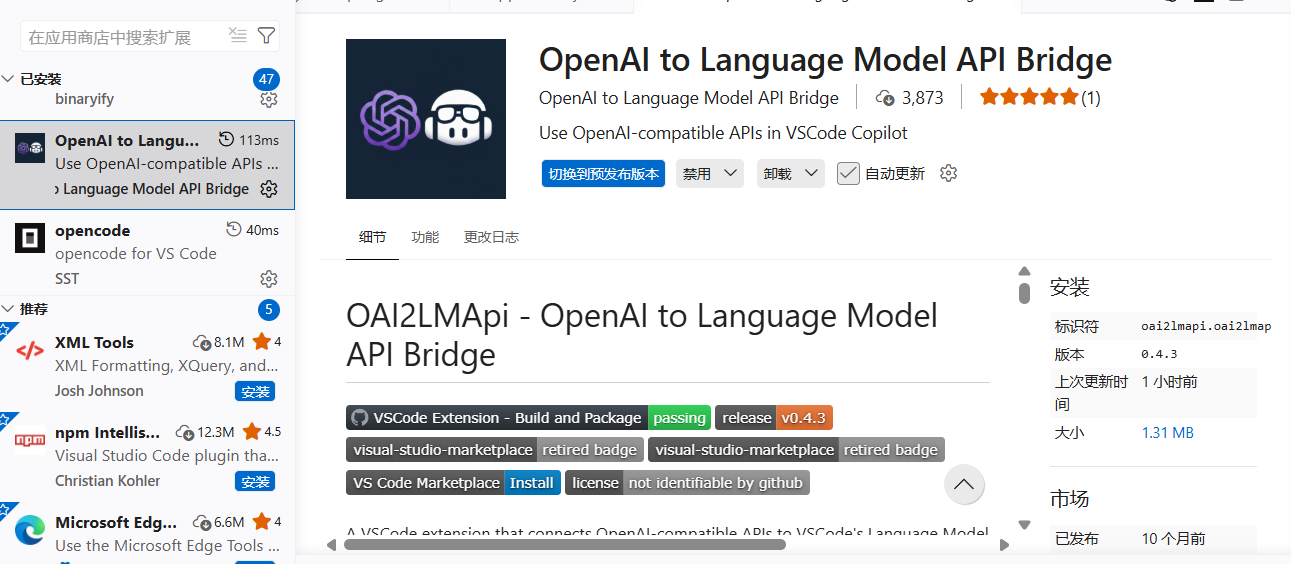
Task: Click horizontal scrollbar left arrow
Action: point(331,545)
